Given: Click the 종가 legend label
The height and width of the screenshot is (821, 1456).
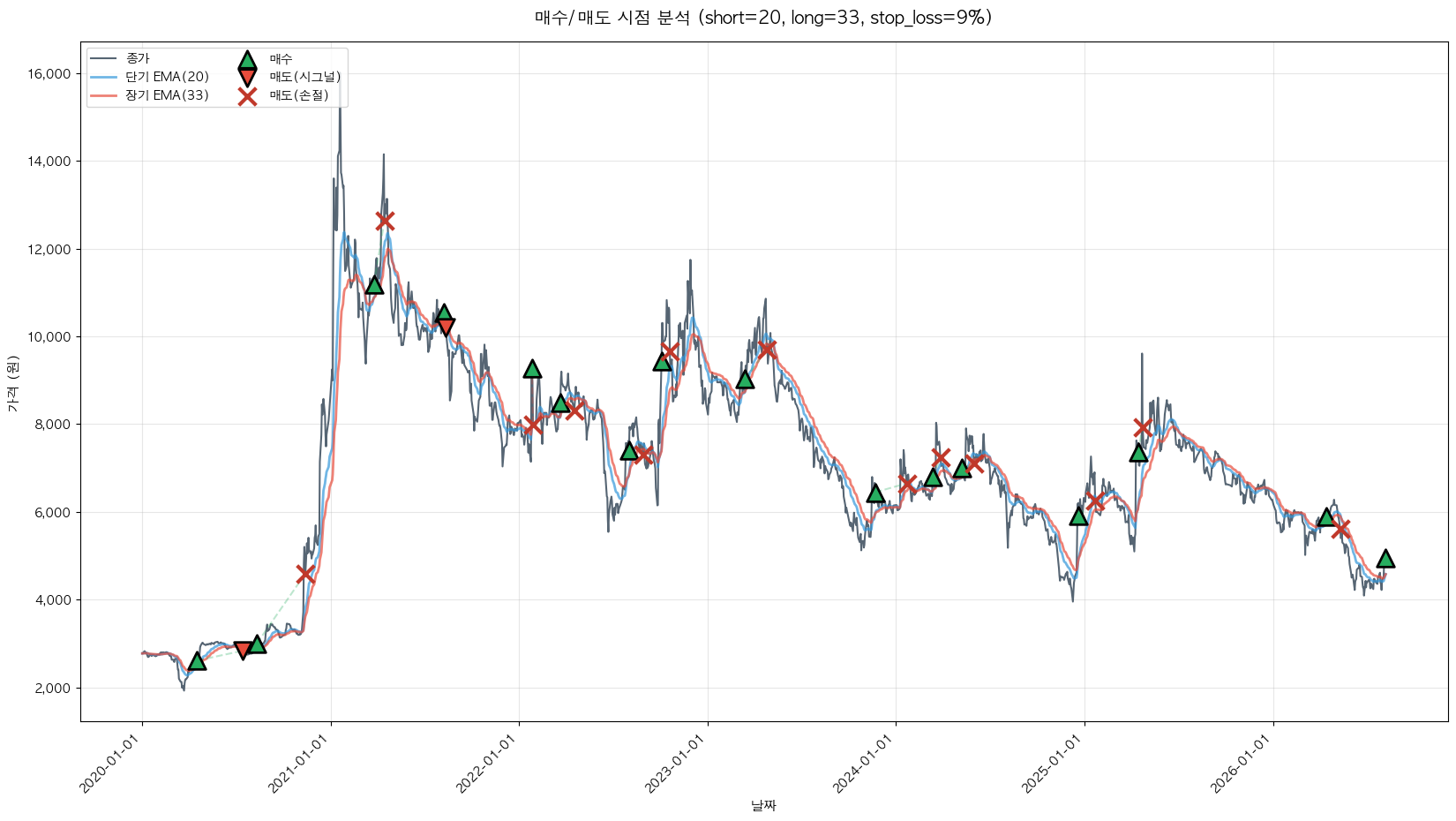Looking at the screenshot, I should click(x=138, y=59).
